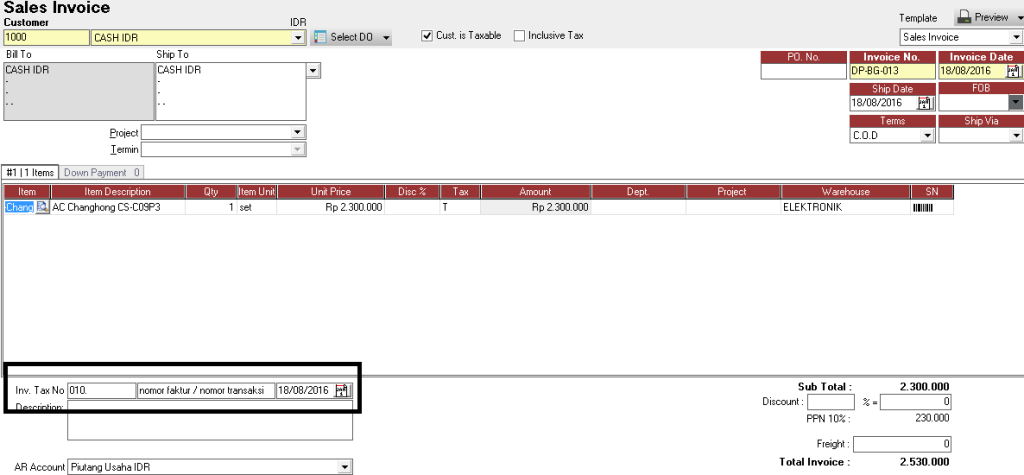Viewport: 1024px width, 475px height.
Task: Open the AR Account dropdown
Action: click(345, 467)
